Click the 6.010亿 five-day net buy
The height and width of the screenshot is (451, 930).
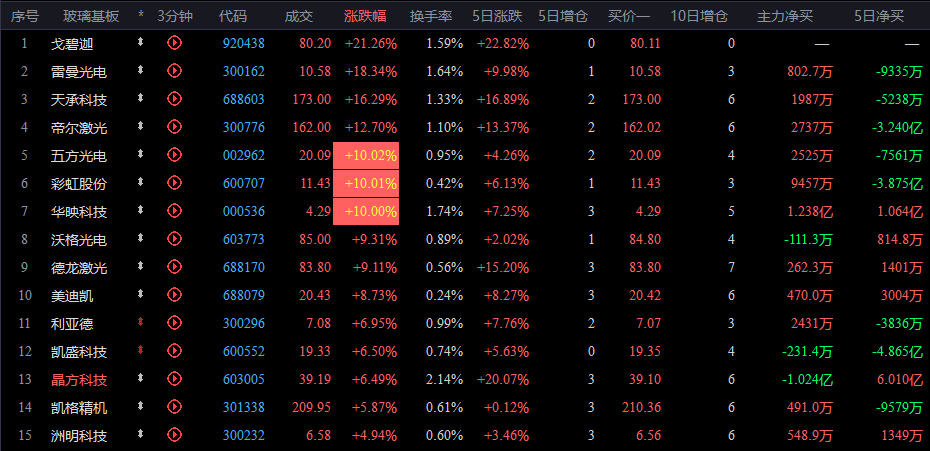(900, 380)
